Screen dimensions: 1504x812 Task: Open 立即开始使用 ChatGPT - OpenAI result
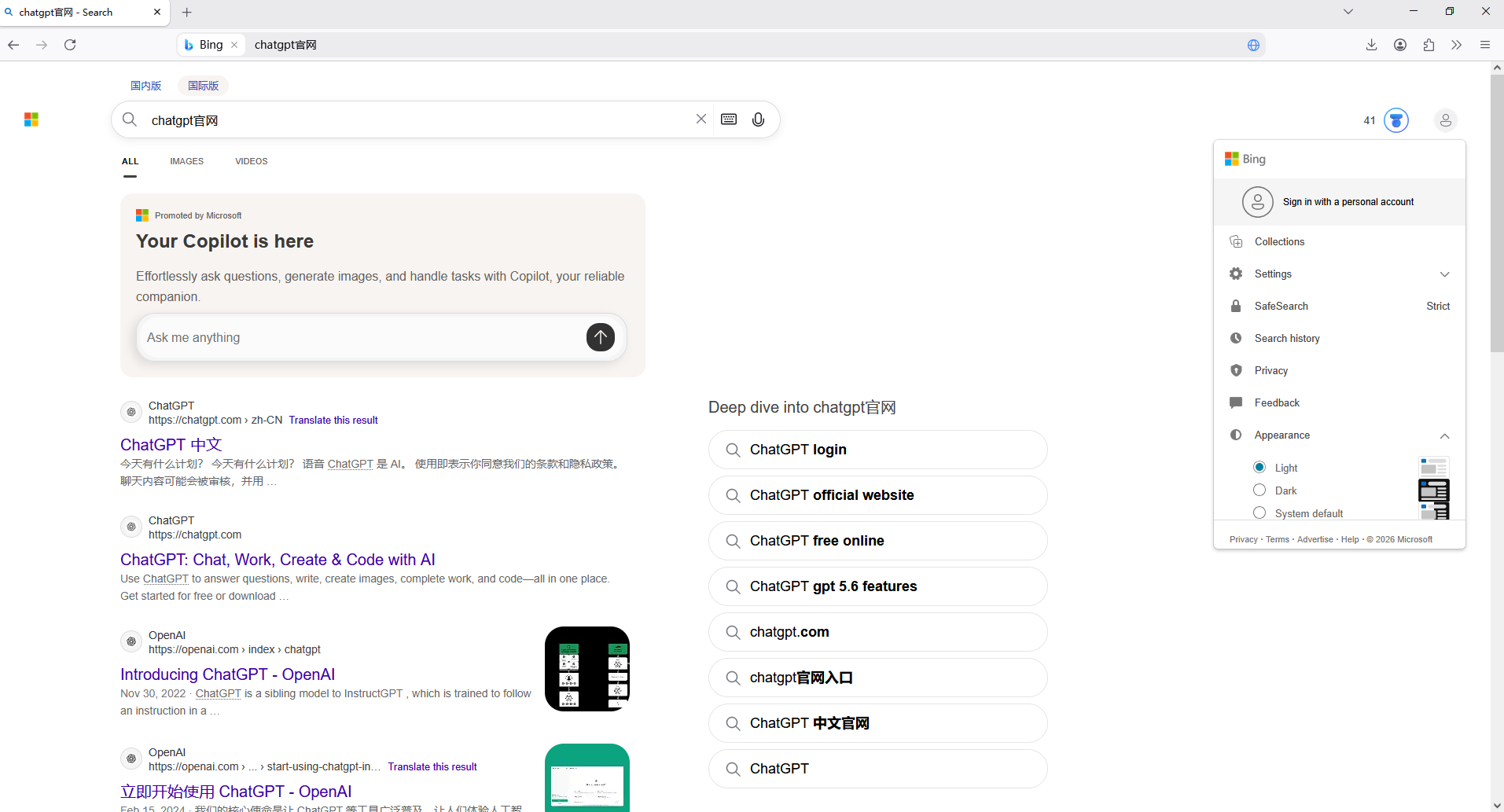pos(236,792)
